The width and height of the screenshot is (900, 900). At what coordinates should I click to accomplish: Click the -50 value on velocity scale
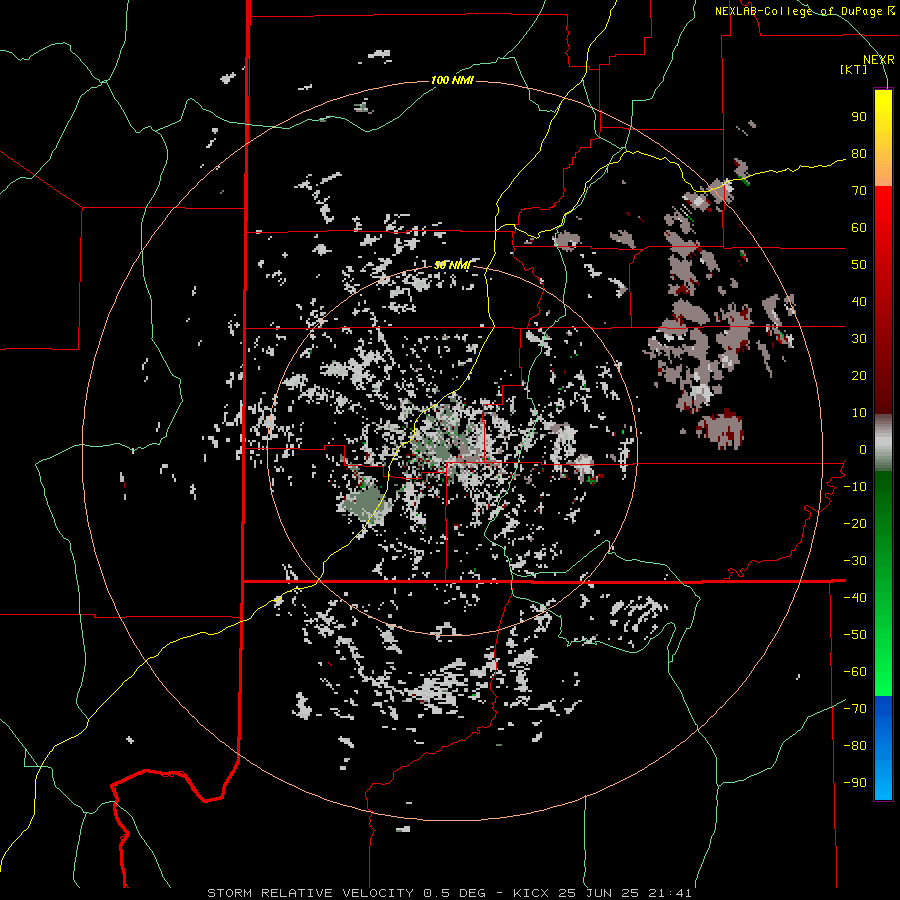(x=855, y=635)
